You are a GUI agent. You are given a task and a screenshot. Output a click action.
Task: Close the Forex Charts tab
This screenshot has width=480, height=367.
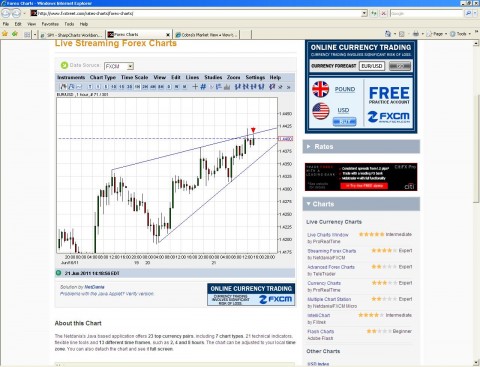point(168,35)
